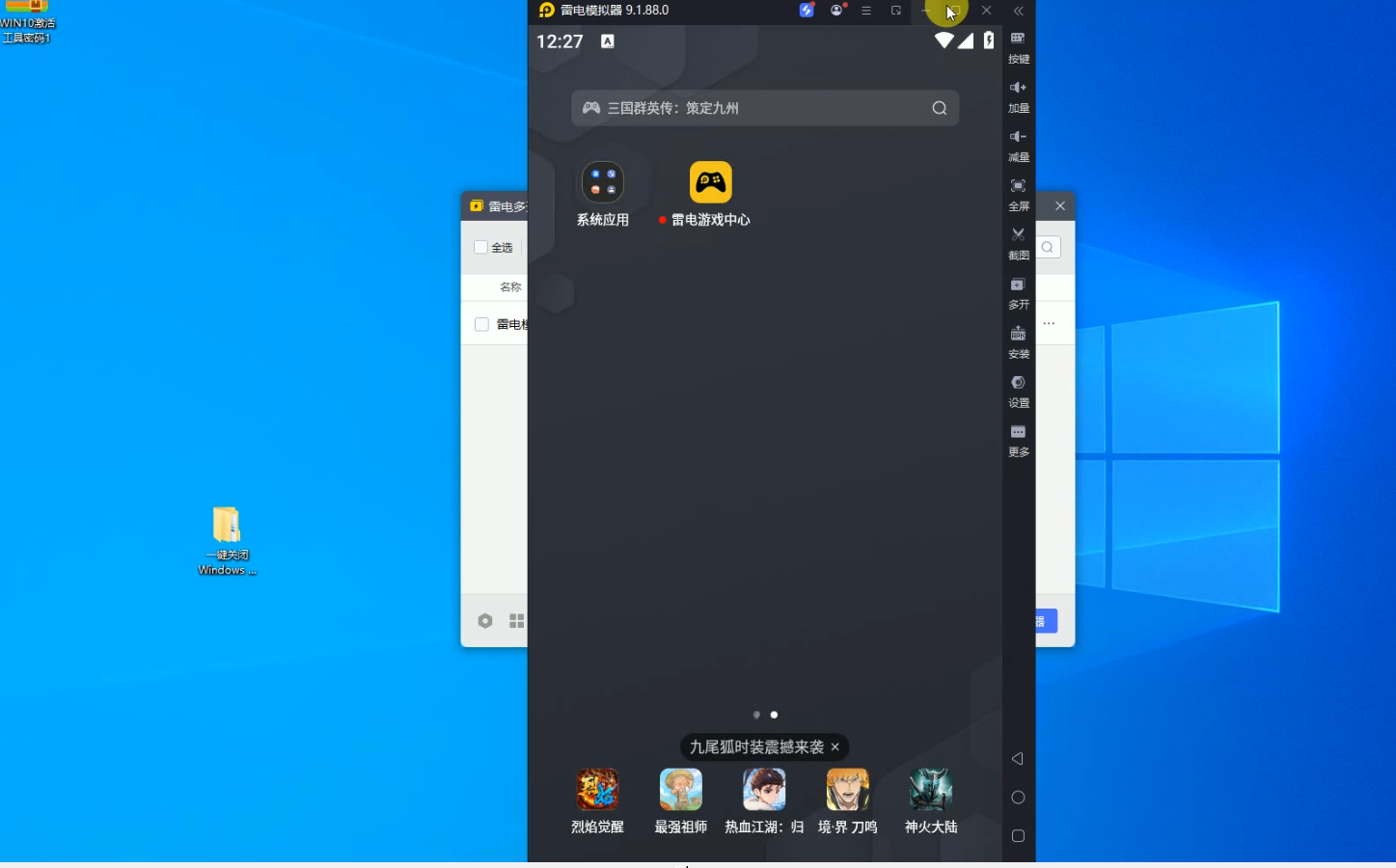The width and height of the screenshot is (1396, 868).
Task: Open the hamburger menu in emulator title bar
Action: (x=866, y=11)
